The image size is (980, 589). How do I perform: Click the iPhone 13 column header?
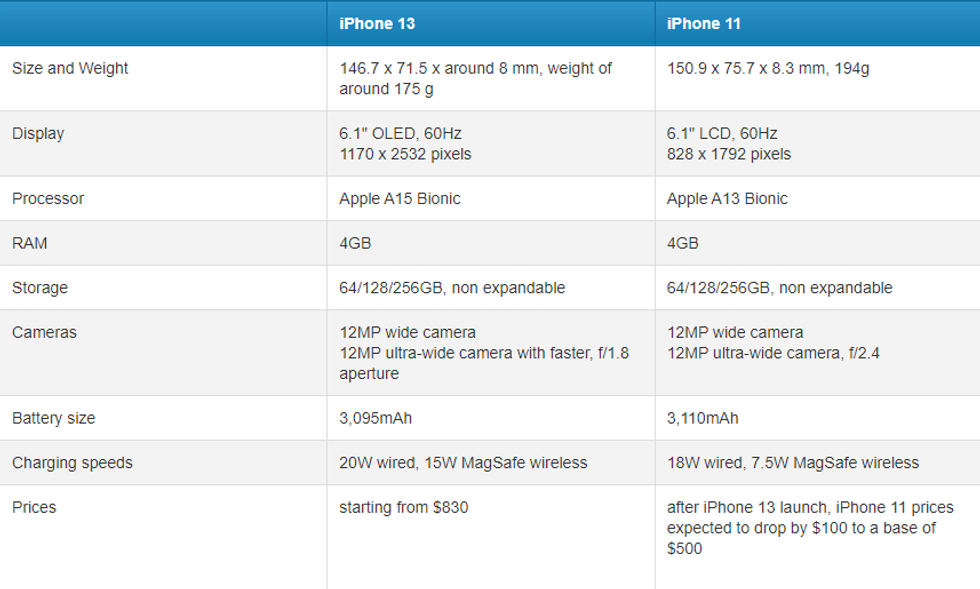(377, 23)
